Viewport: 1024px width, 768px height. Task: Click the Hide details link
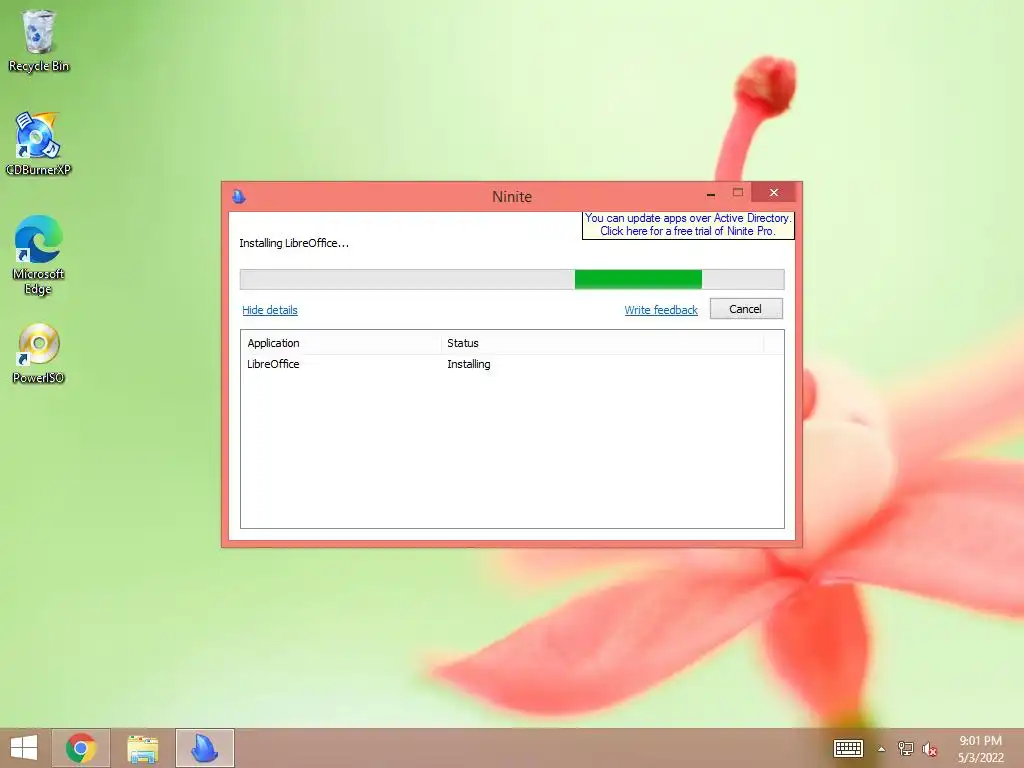click(270, 310)
